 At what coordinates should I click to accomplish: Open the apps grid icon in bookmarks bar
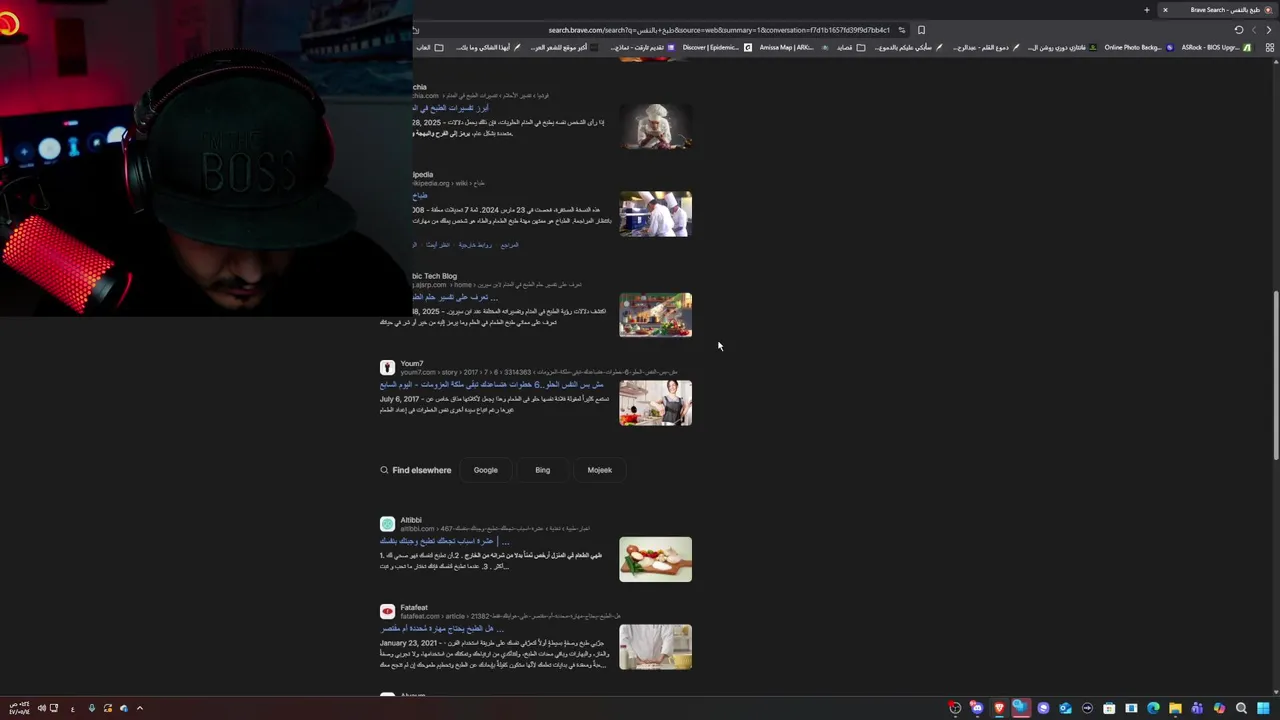(x=1269, y=47)
